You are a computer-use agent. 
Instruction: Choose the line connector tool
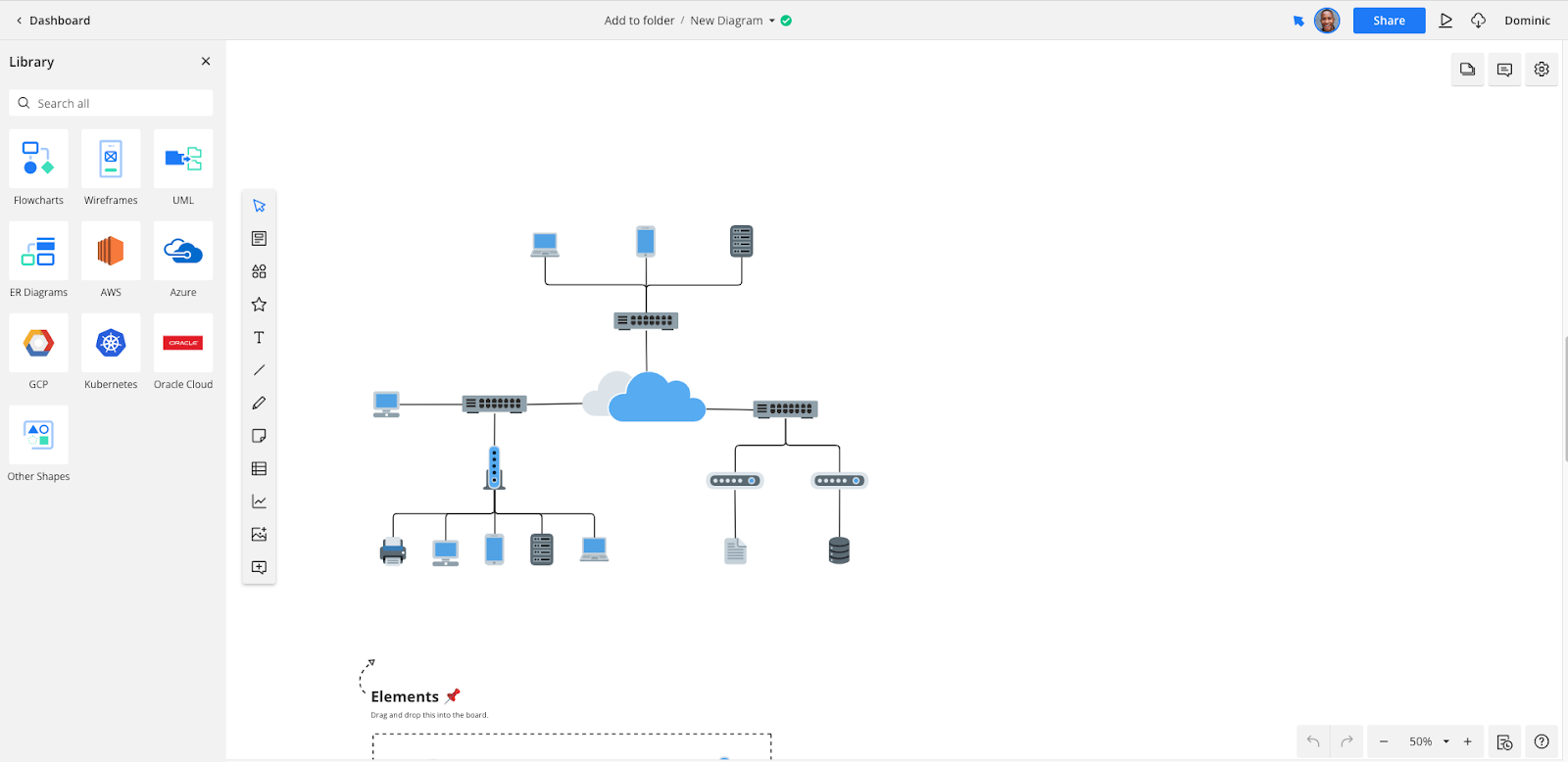[x=259, y=370]
